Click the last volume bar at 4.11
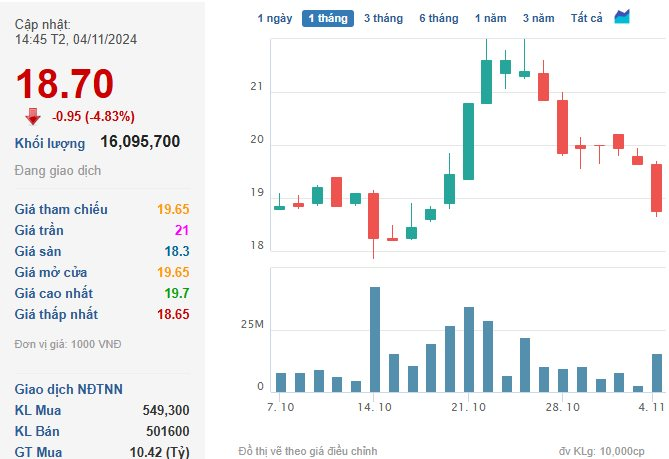The width and height of the screenshot is (669, 459). point(657,373)
